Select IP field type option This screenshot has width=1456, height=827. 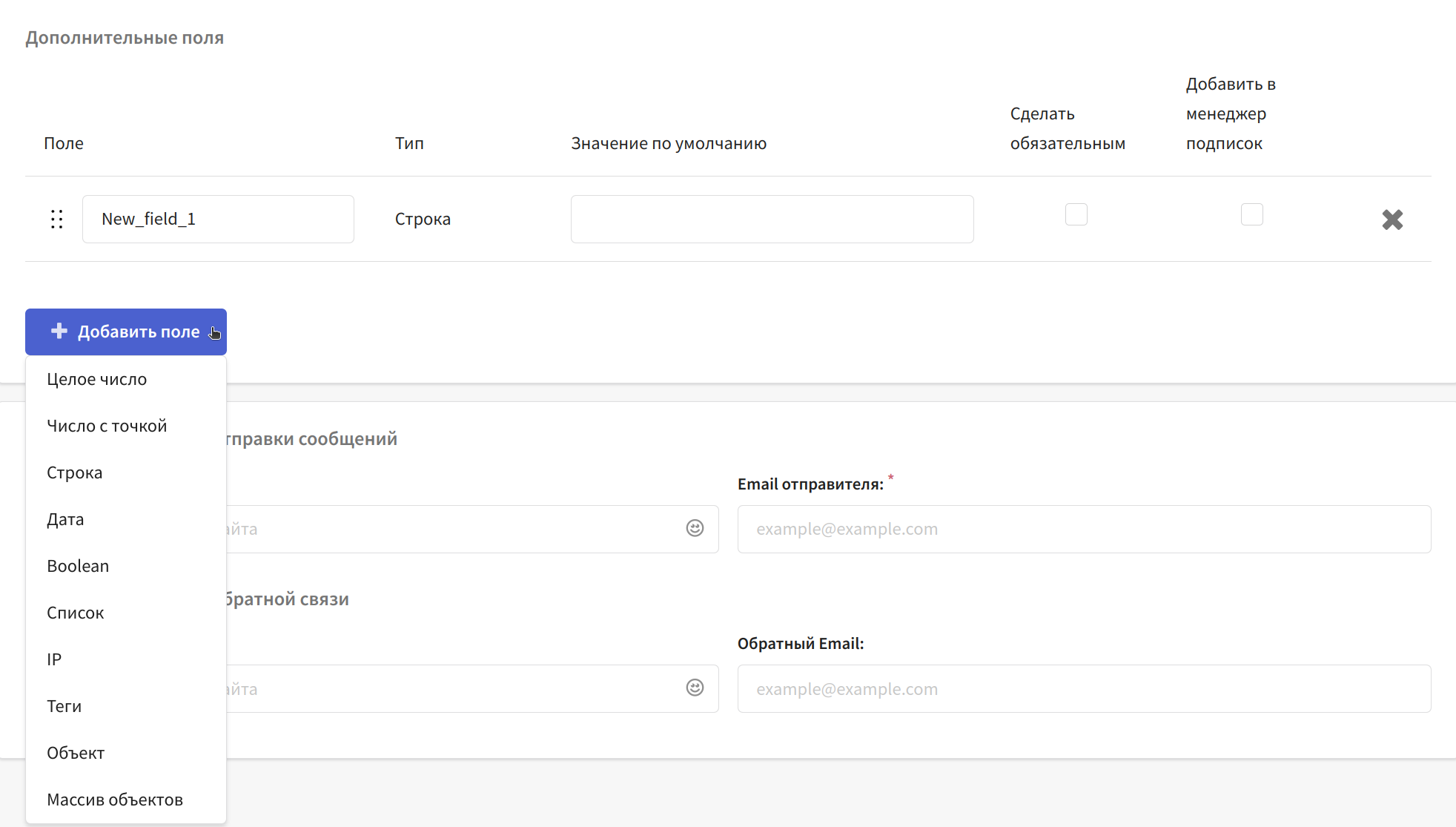click(126, 659)
